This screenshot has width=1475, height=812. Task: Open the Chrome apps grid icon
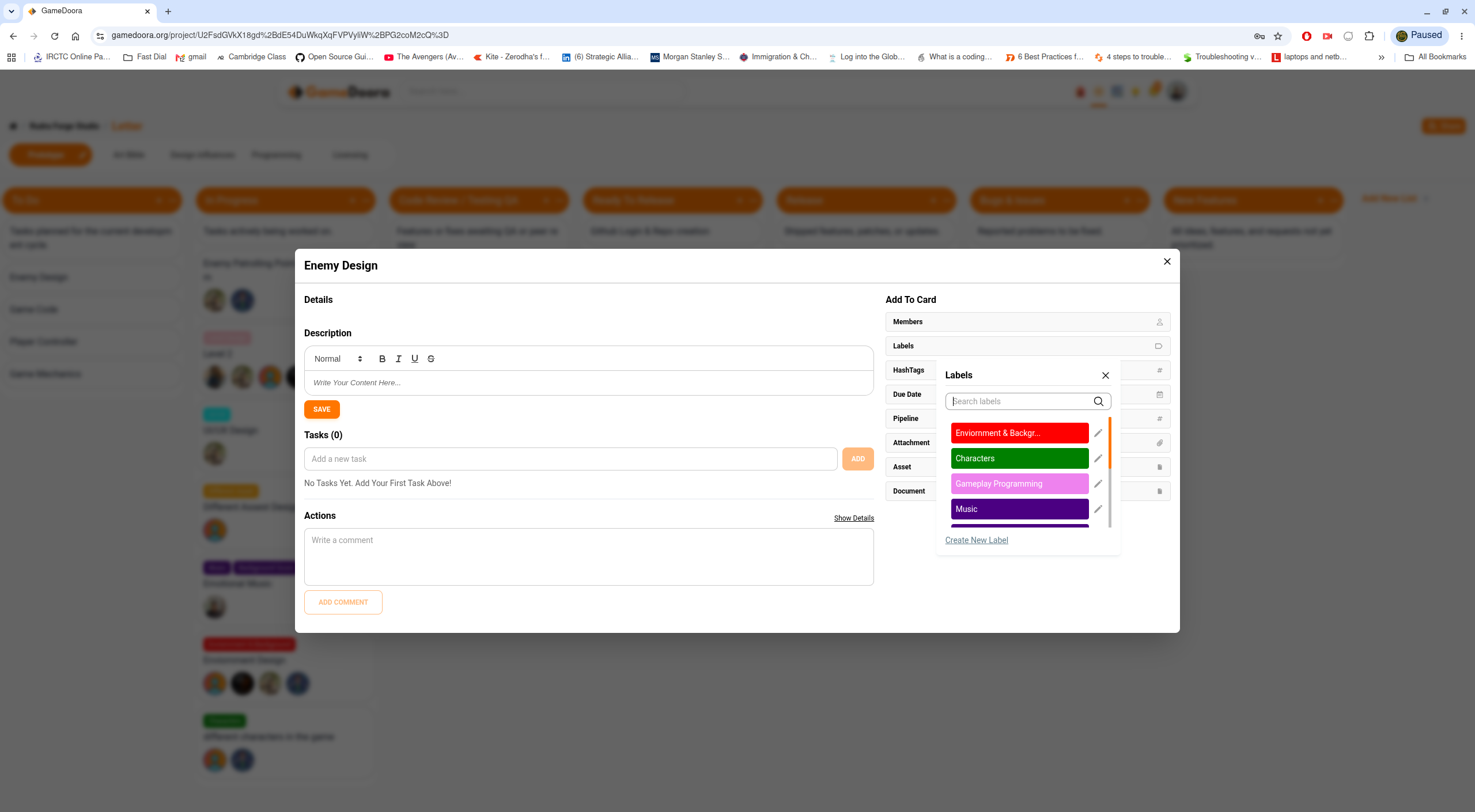12,57
